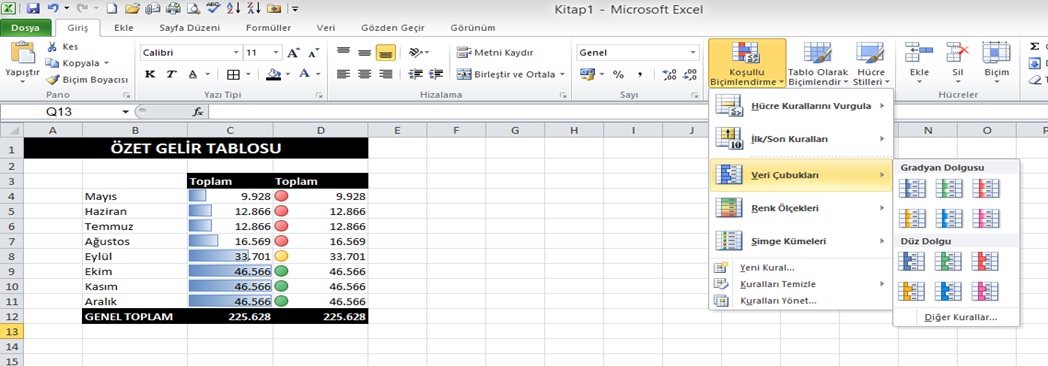Open the Name Box Q13 dropdown
The image size is (1048, 366).
point(126,112)
